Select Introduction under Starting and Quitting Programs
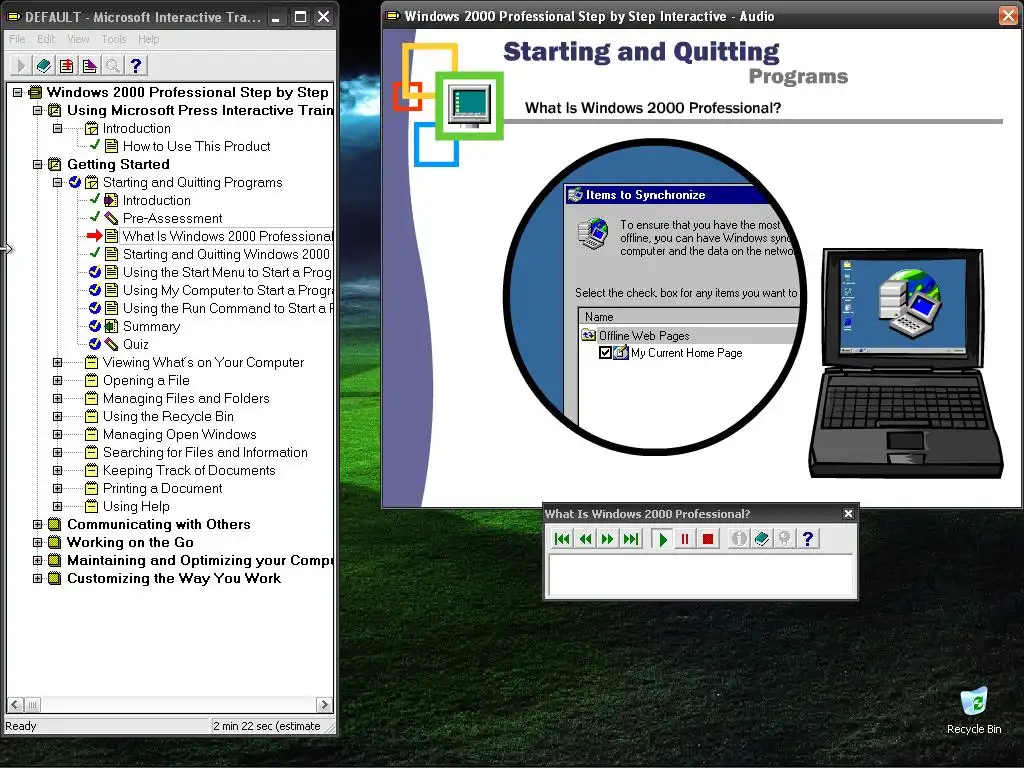This screenshot has width=1024, height=768. pyautogui.click(x=157, y=200)
